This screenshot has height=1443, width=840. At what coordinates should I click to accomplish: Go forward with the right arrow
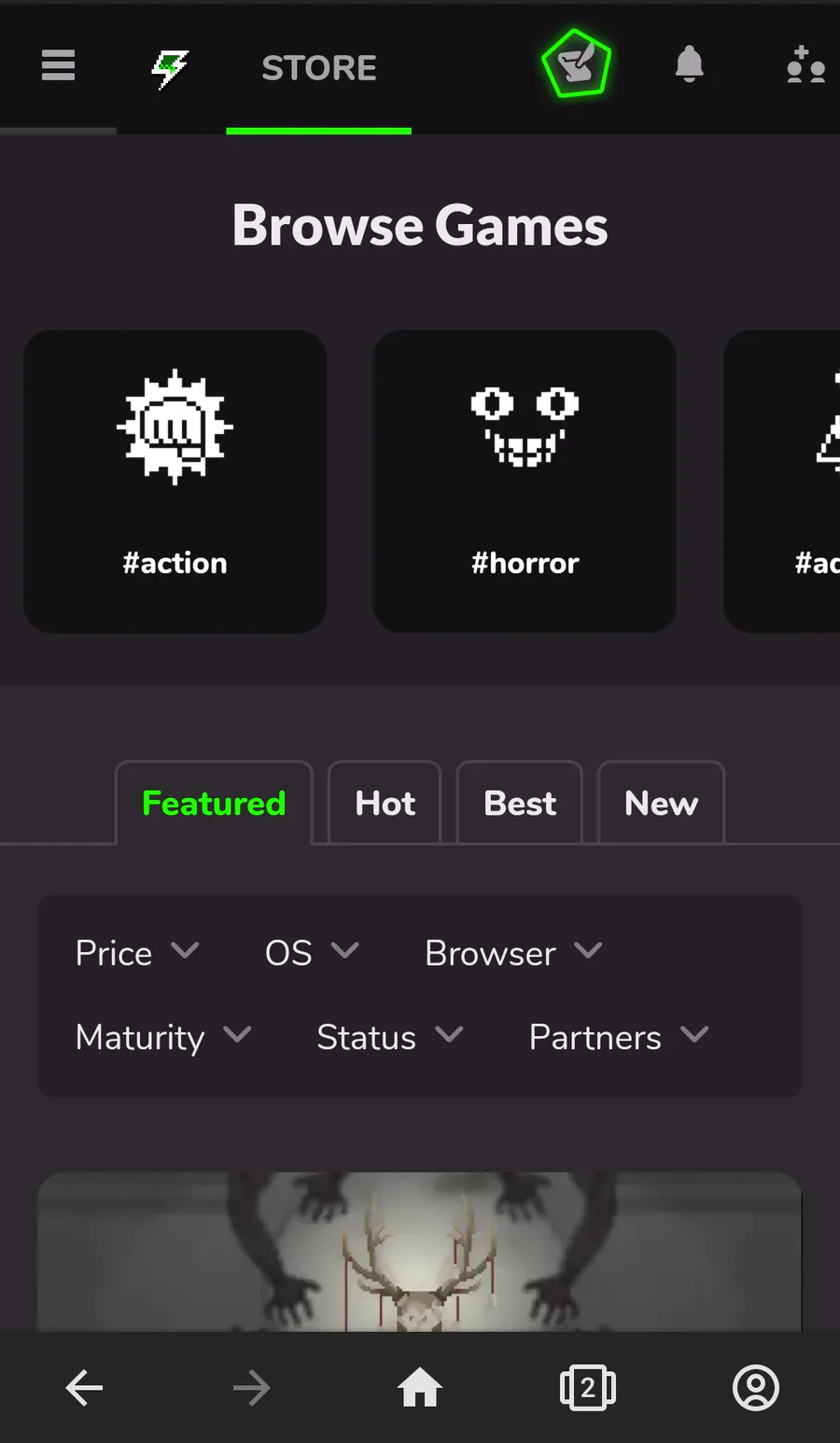(252, 1388)
